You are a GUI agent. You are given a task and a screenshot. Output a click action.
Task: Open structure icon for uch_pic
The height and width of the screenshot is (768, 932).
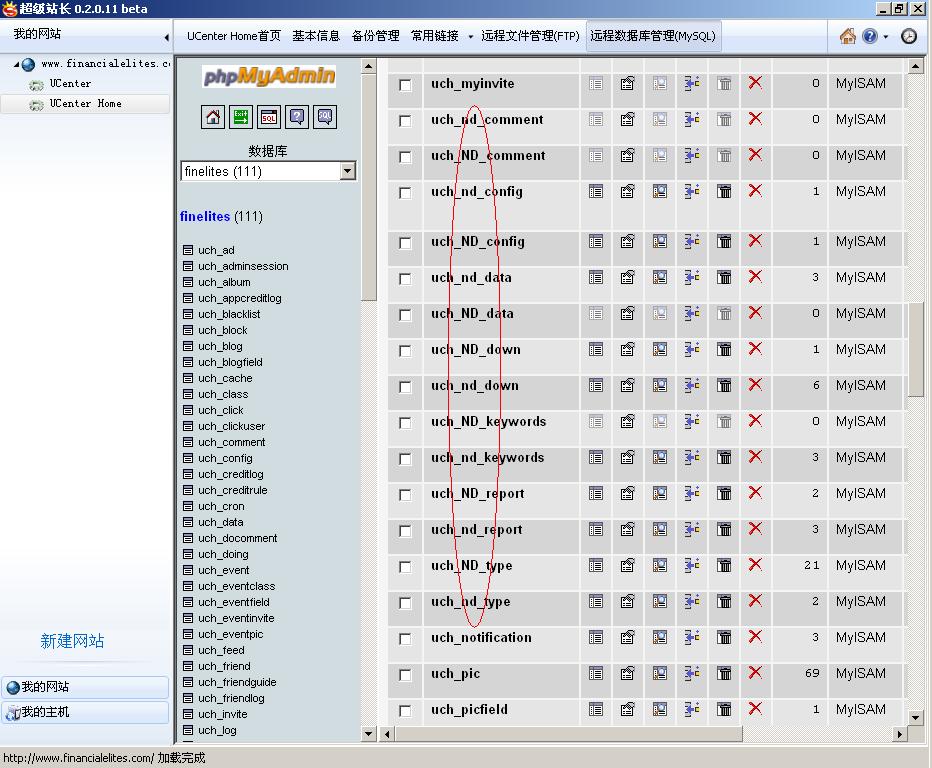[x=627, y=673]
